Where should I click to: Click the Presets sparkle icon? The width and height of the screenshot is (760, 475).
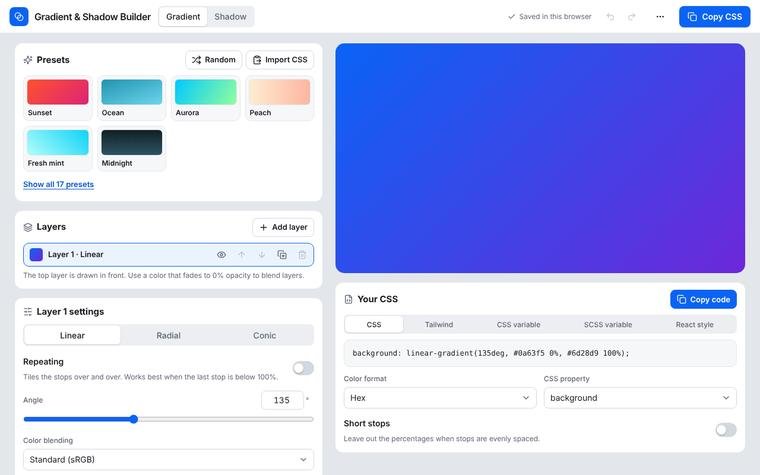28,60
